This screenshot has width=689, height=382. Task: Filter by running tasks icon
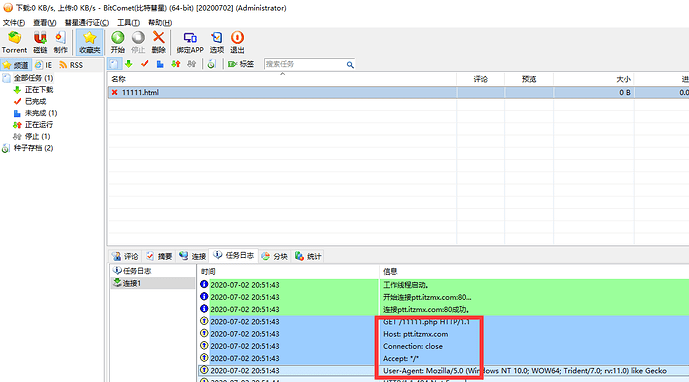click(x=176, y=64)
